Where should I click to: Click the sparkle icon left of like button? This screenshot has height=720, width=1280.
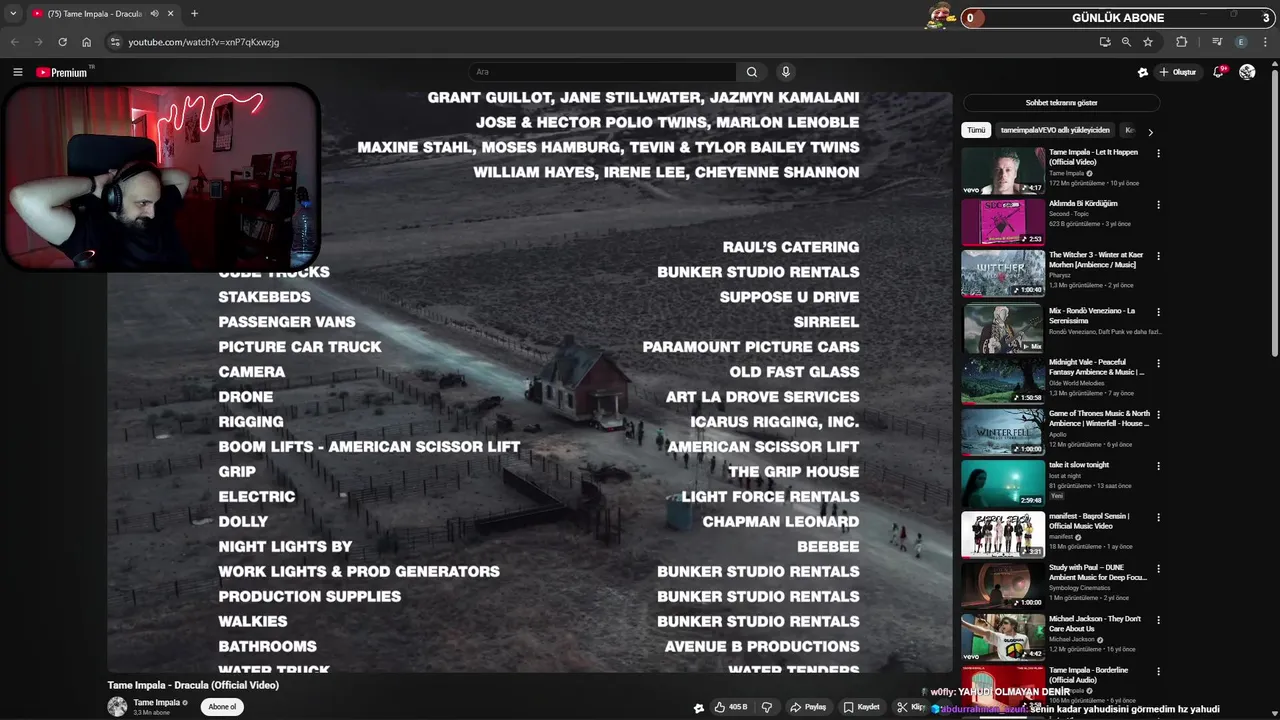(699, 707)
